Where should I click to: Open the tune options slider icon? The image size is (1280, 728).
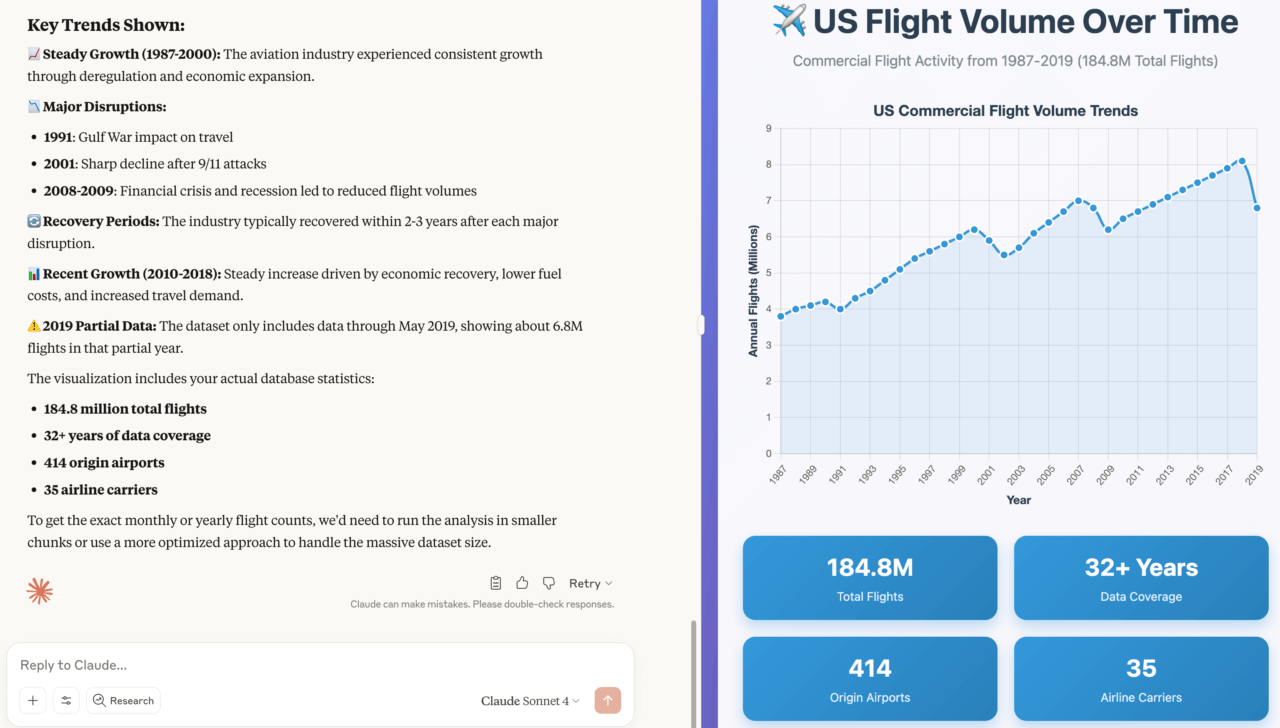tap(66, 700)
